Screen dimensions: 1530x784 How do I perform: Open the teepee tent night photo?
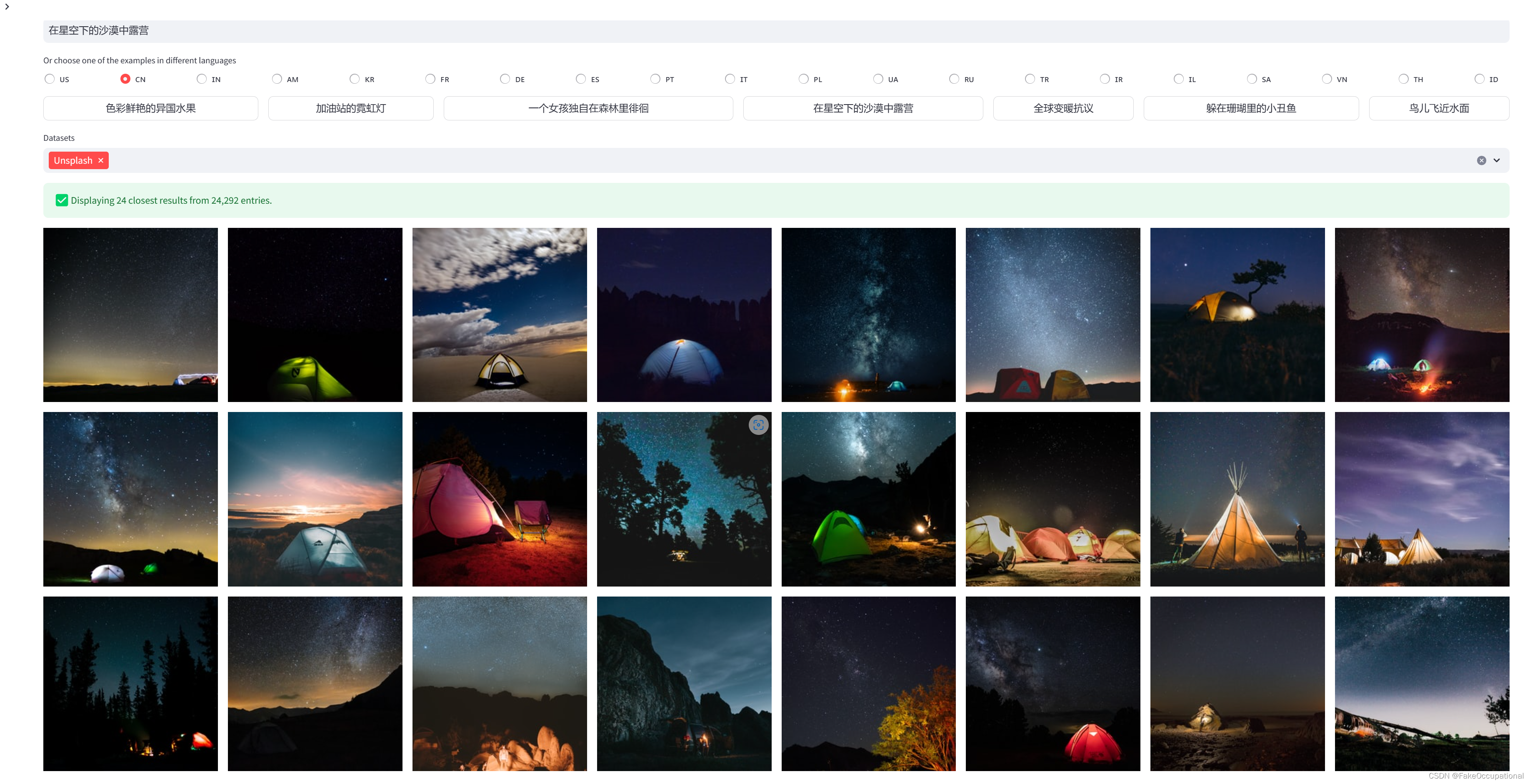(1237, 499)
